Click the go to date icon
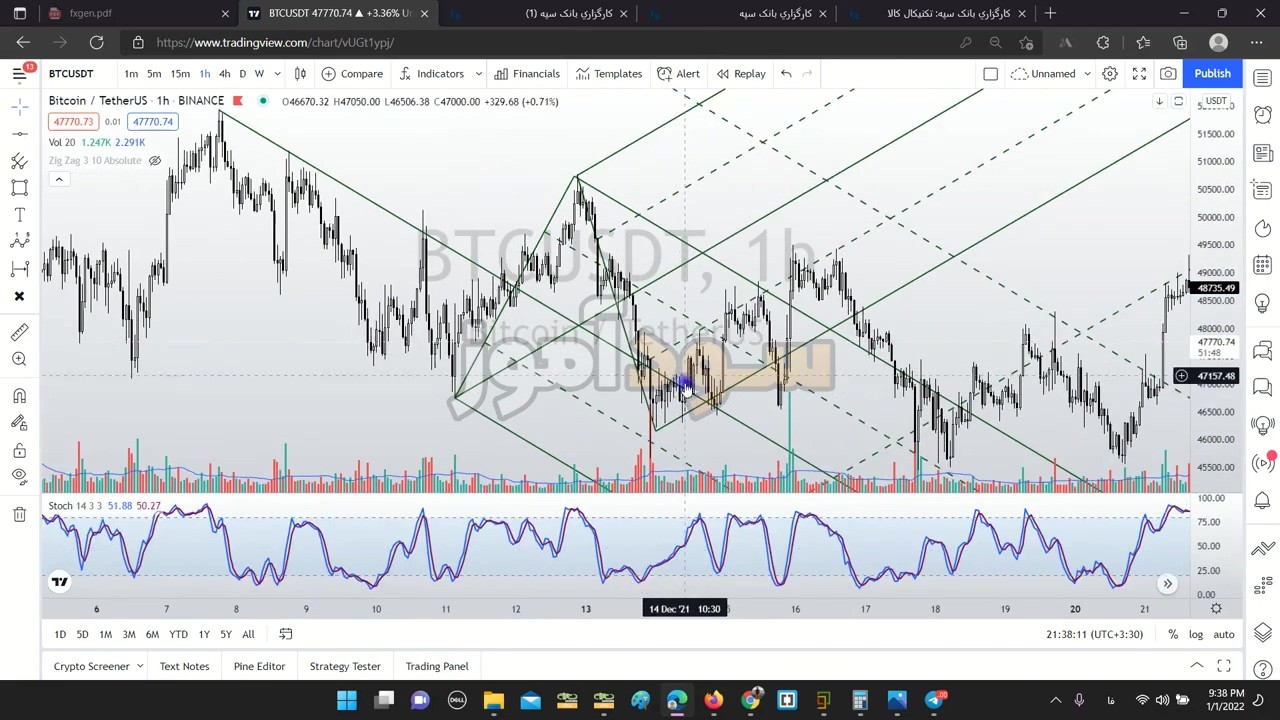The height and width of the screenshot is (720, 1280). coord(285,634)
